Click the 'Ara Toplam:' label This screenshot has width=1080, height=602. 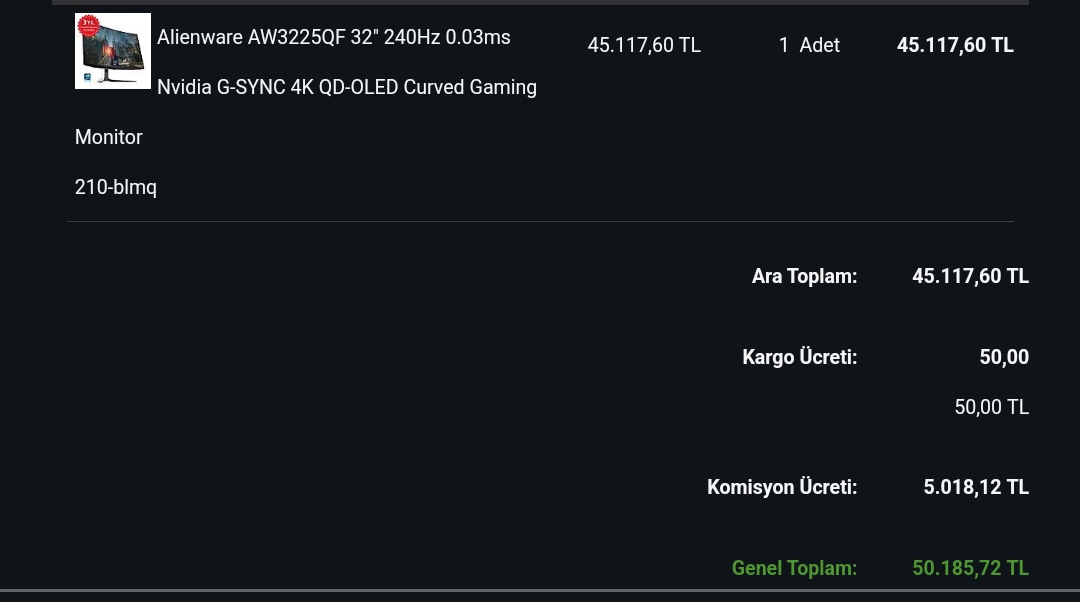804,276
